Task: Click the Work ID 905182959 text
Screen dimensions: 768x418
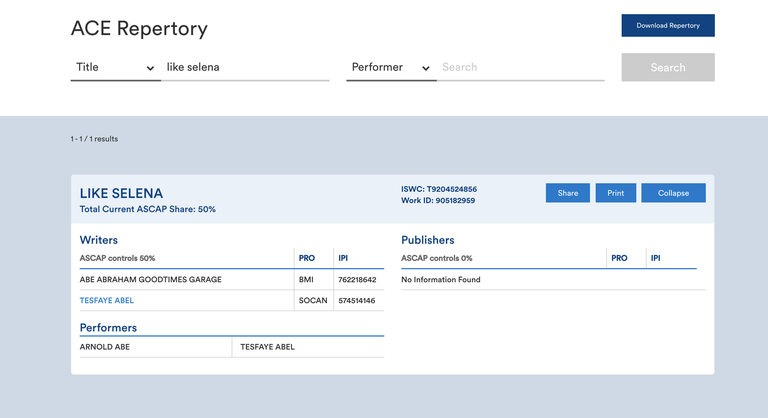Action: (437, 201)
